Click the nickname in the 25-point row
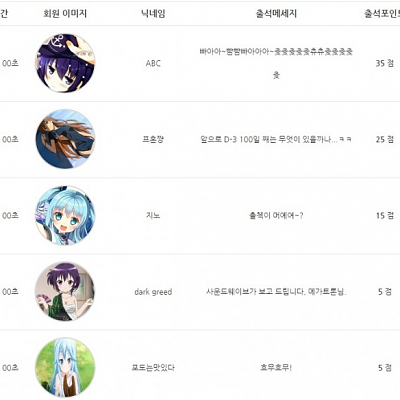The height and width of the screenshot is (400, 400). (x=153, y=139)
